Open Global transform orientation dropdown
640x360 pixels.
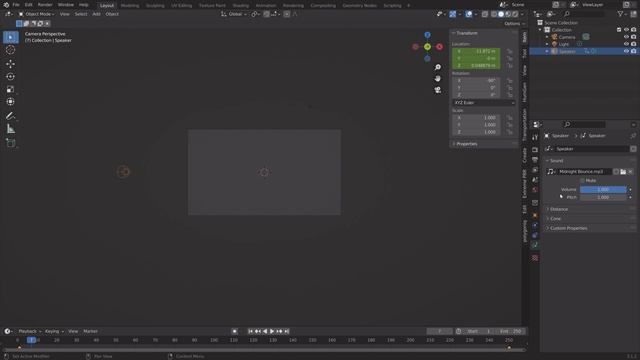tap(234, 14)
